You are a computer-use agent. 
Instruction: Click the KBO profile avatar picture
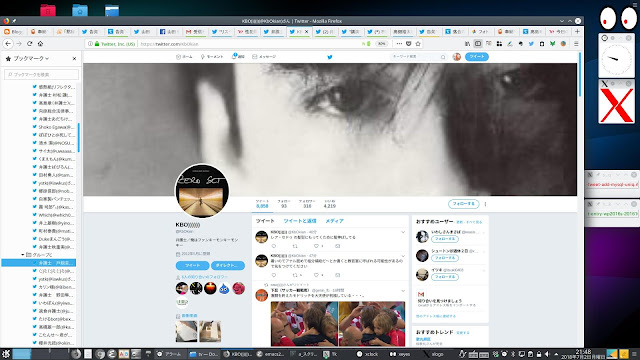point(202,191)
